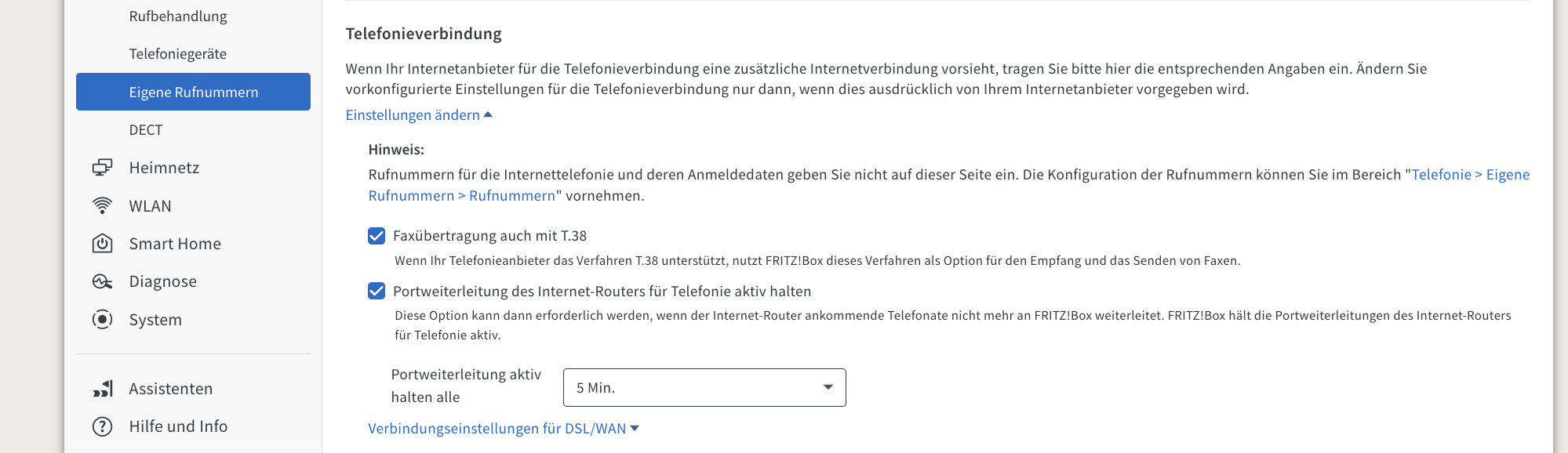
Task: Uncheck Faxübertragung auch mit T.38
Action: tap(377, 236)
